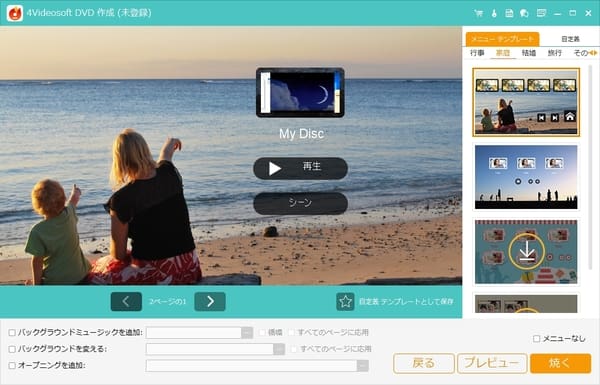Select the 行事 template category
The width and height of the screenshot is (600, 385).
coord(477,53)
